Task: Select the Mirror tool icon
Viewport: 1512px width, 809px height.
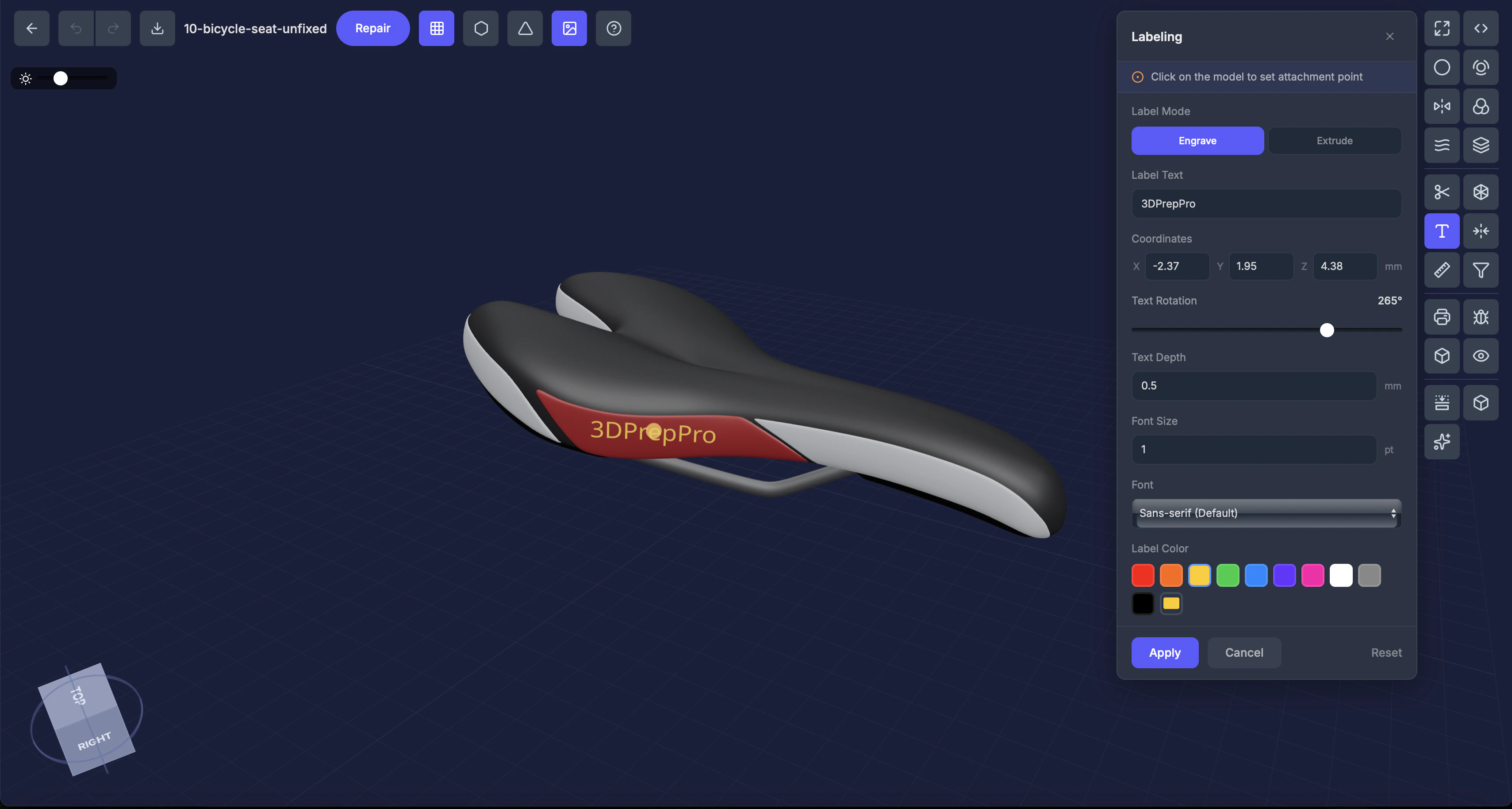Action: [1442, 106]
